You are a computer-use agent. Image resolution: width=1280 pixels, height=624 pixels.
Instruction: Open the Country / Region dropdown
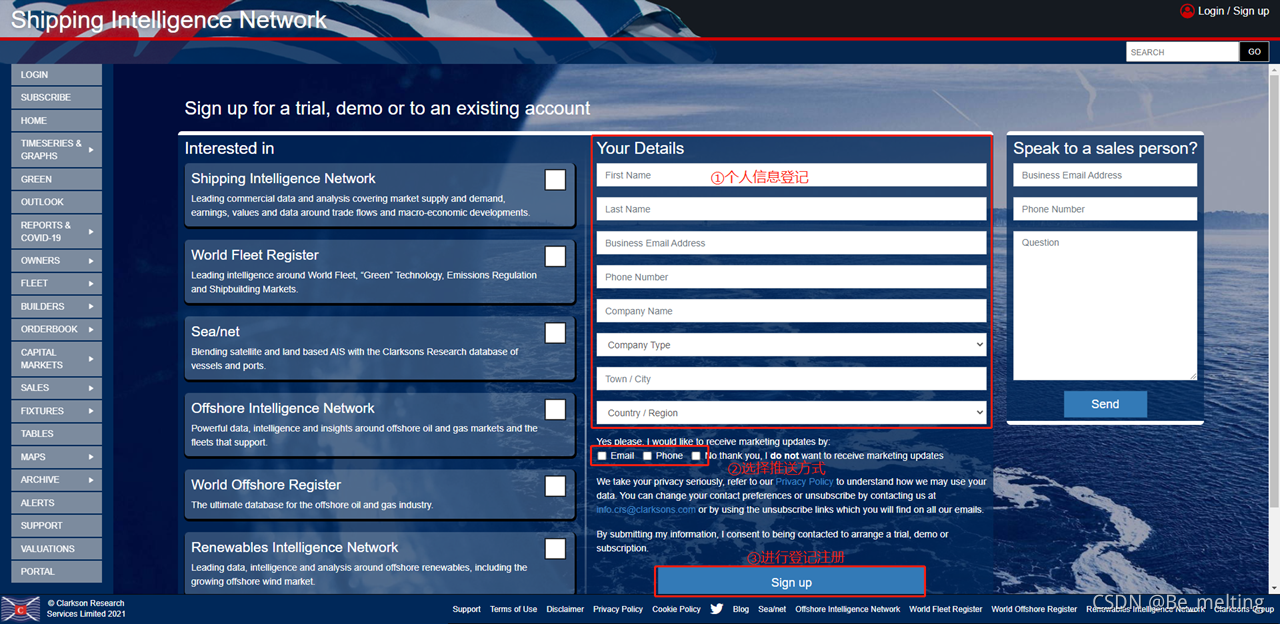click(792, 413)
